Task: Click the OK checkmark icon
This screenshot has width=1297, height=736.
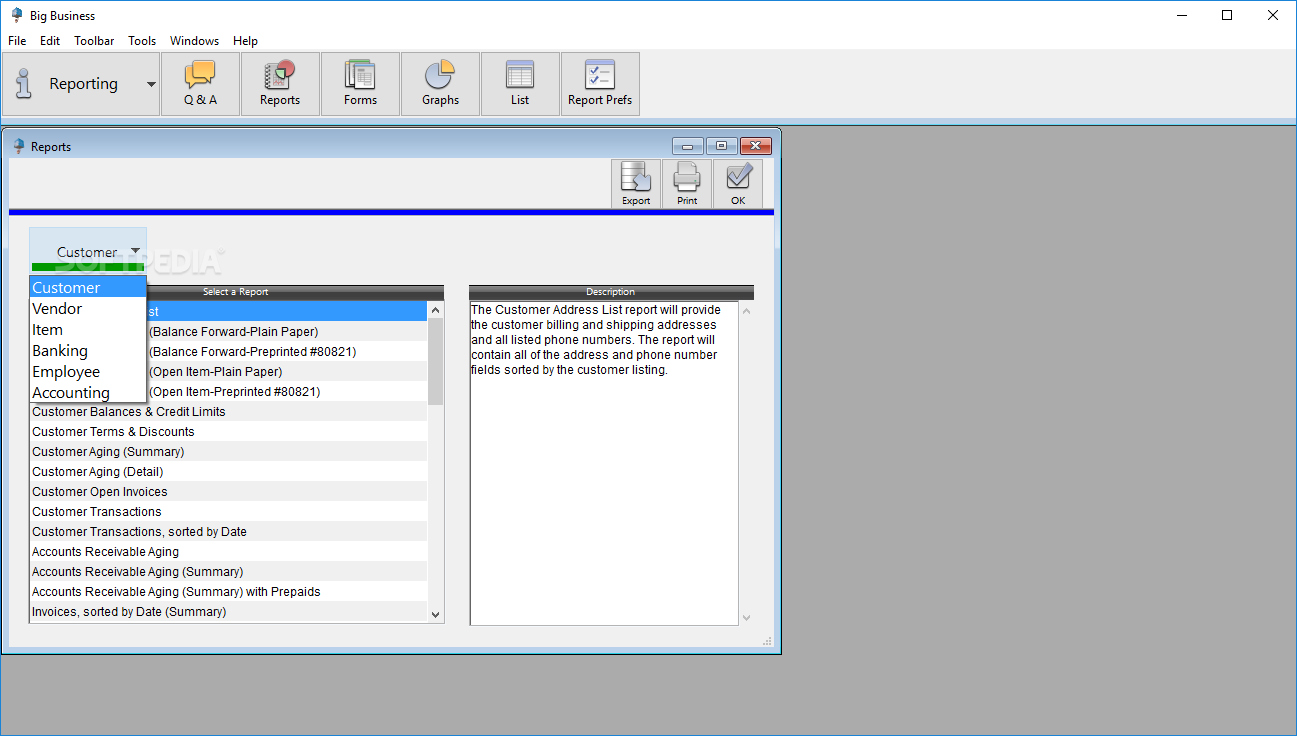Action: (738, 184)
